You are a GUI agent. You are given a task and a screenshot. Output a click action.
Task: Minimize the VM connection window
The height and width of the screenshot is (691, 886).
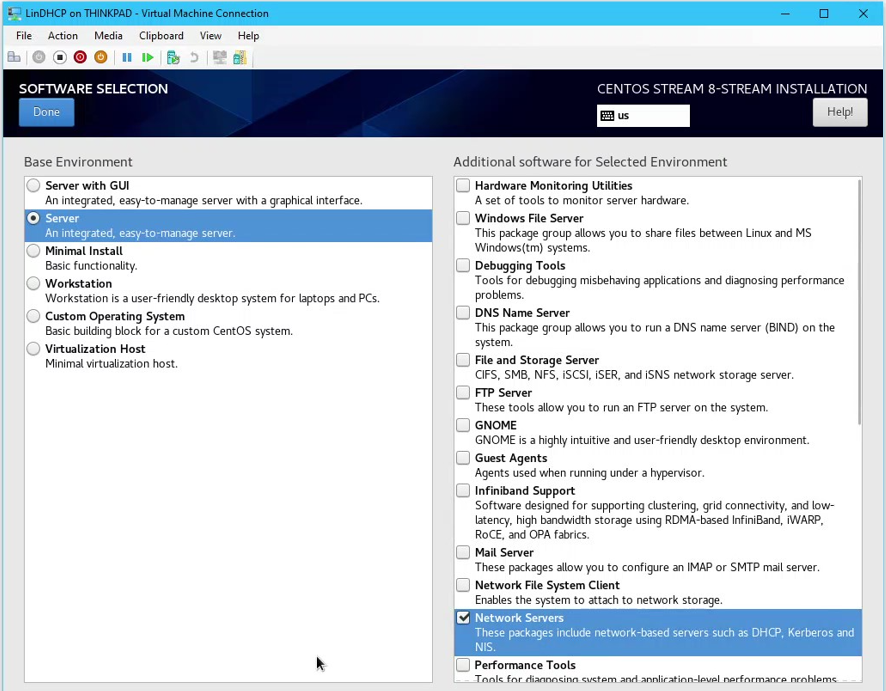pyautogui.click(x=785, y=14)
